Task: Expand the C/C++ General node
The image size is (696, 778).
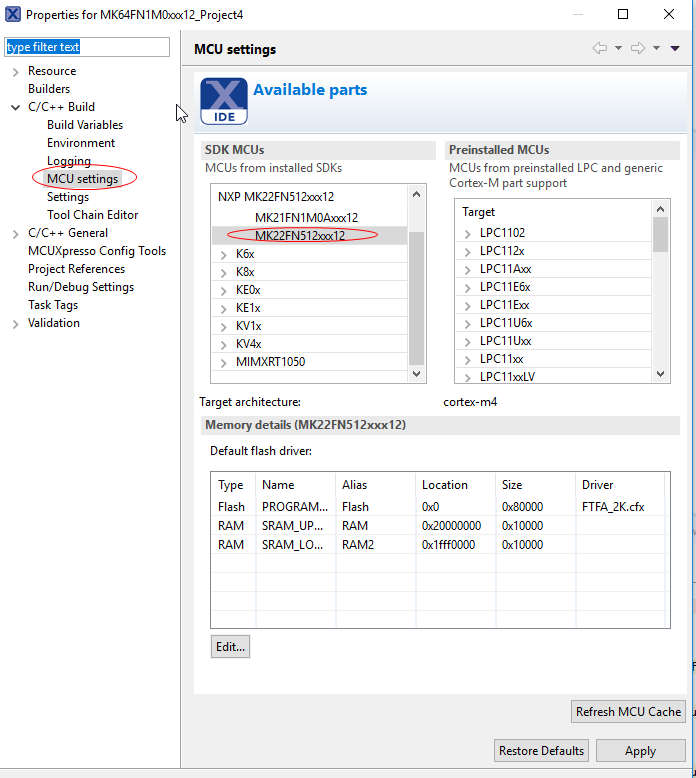Action: 15,234
